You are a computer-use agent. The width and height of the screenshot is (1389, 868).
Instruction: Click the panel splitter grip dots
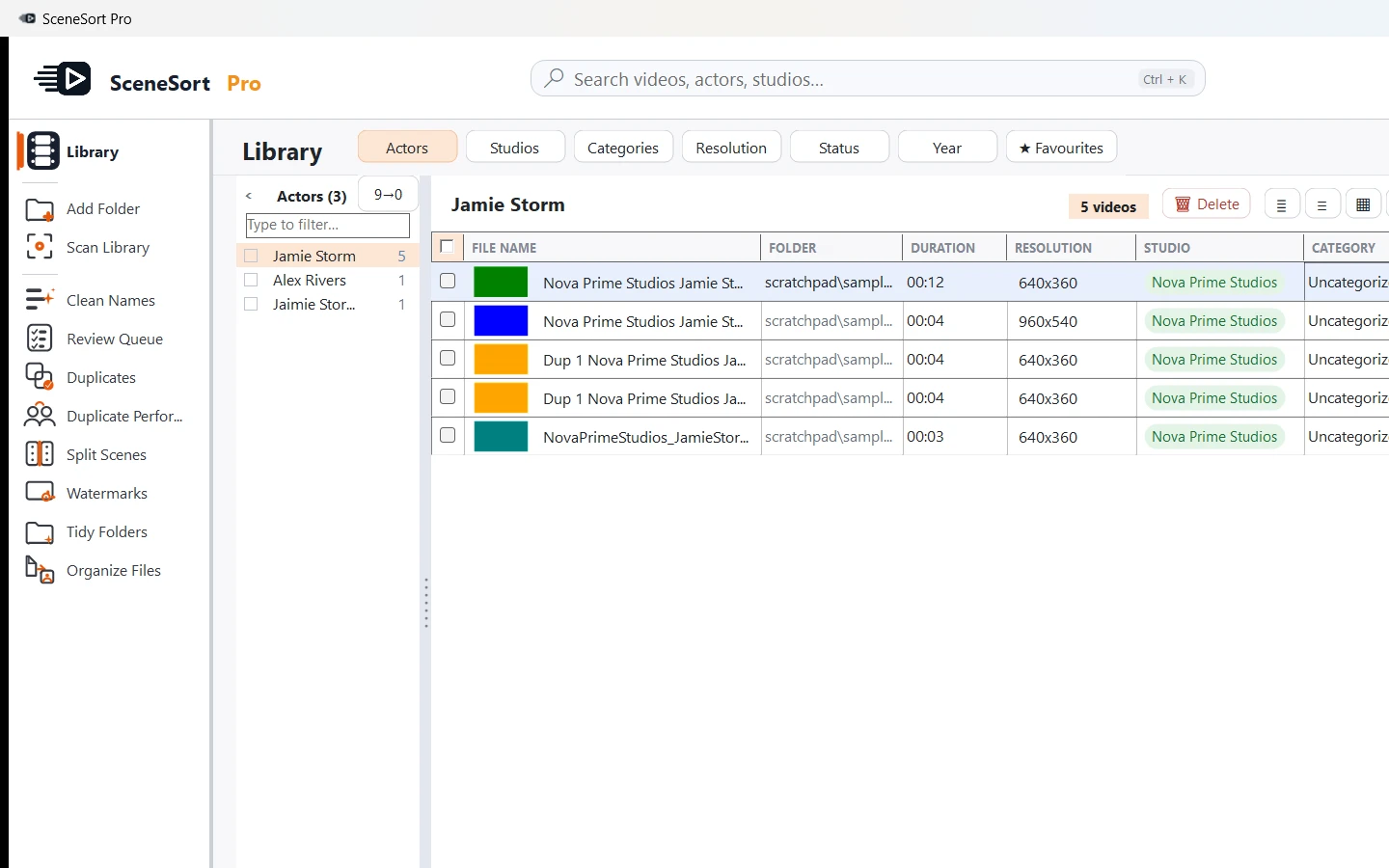[x=425, y=603]
